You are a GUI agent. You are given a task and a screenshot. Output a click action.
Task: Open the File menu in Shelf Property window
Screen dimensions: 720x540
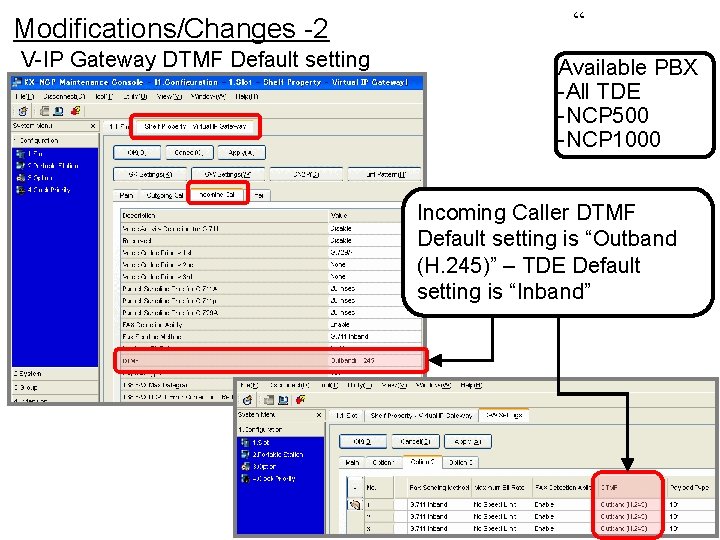[25, 96]
